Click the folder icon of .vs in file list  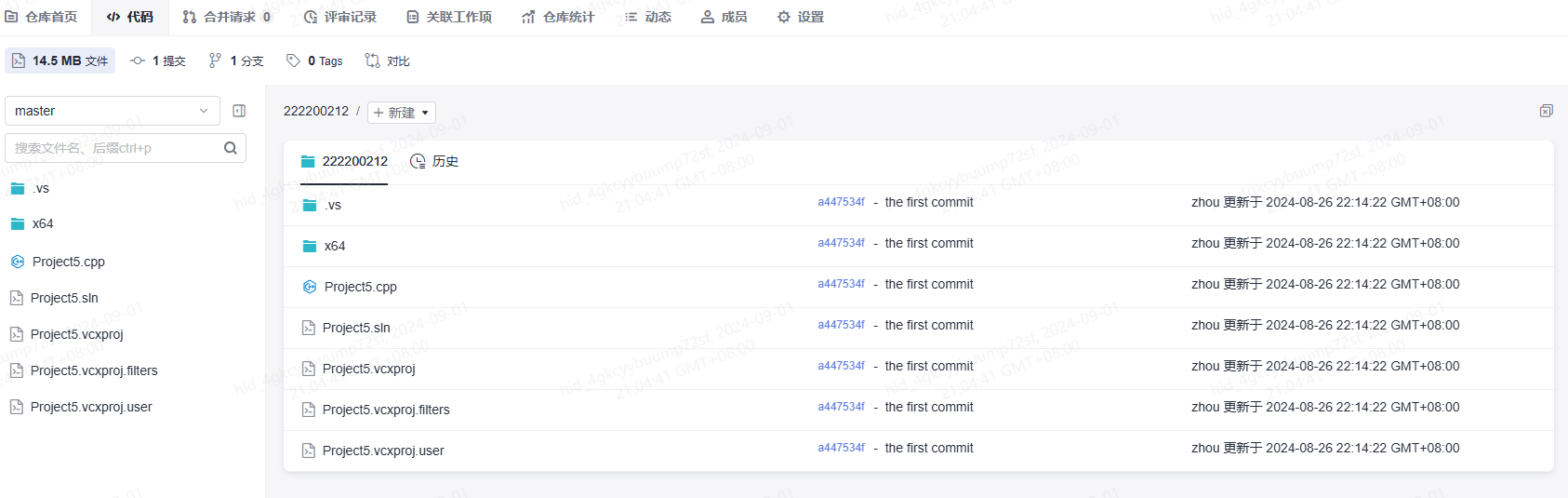coord(310,205)
